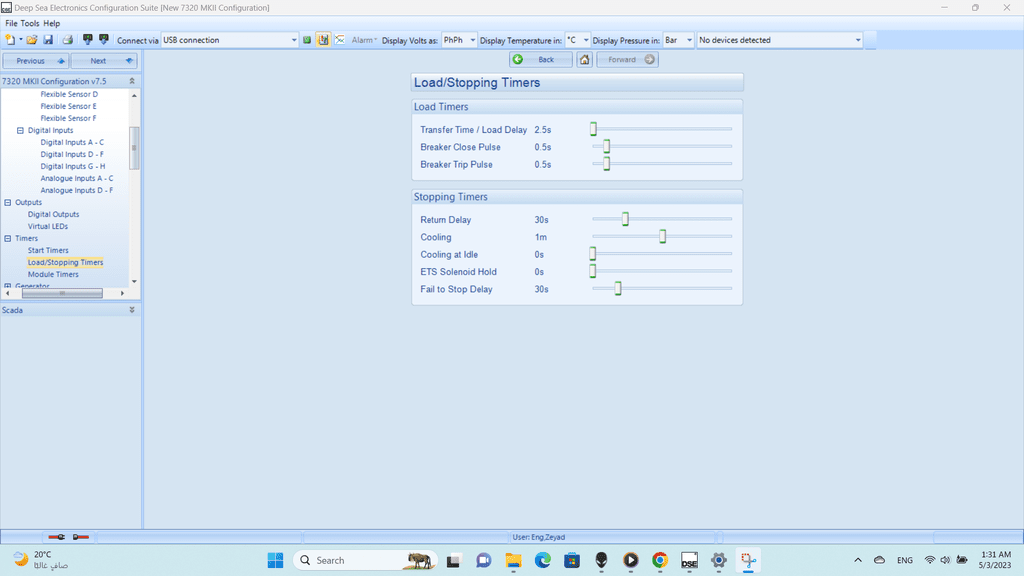Click the Windows taskbar Search box
The height and width of the screenshot is (576, 1024).
tap(365, 560)
